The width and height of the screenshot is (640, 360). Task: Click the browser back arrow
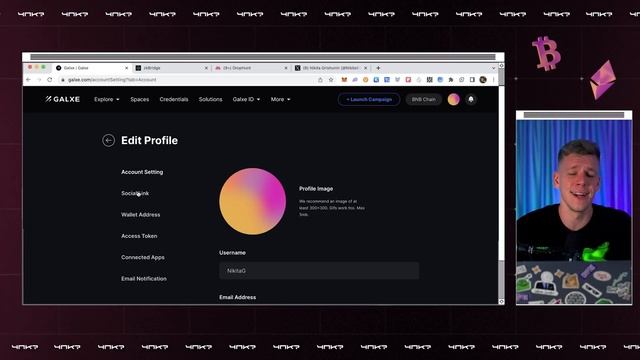click(28, 80)
